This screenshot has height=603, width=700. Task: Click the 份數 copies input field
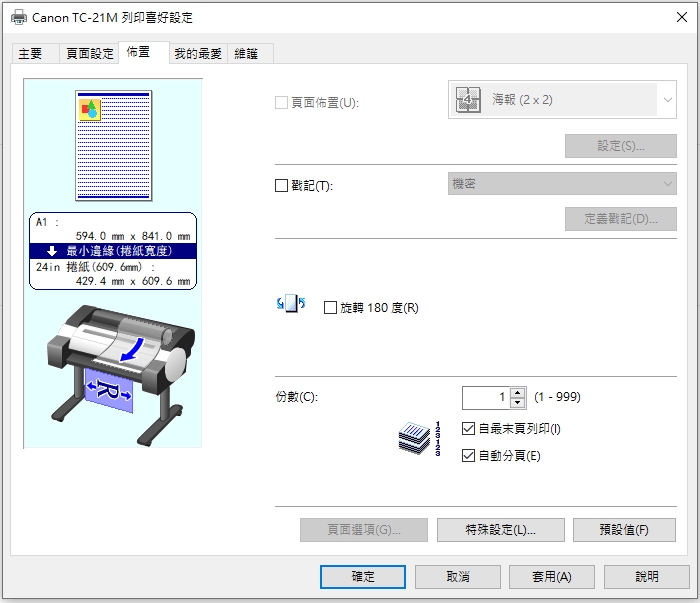point(487,397)
